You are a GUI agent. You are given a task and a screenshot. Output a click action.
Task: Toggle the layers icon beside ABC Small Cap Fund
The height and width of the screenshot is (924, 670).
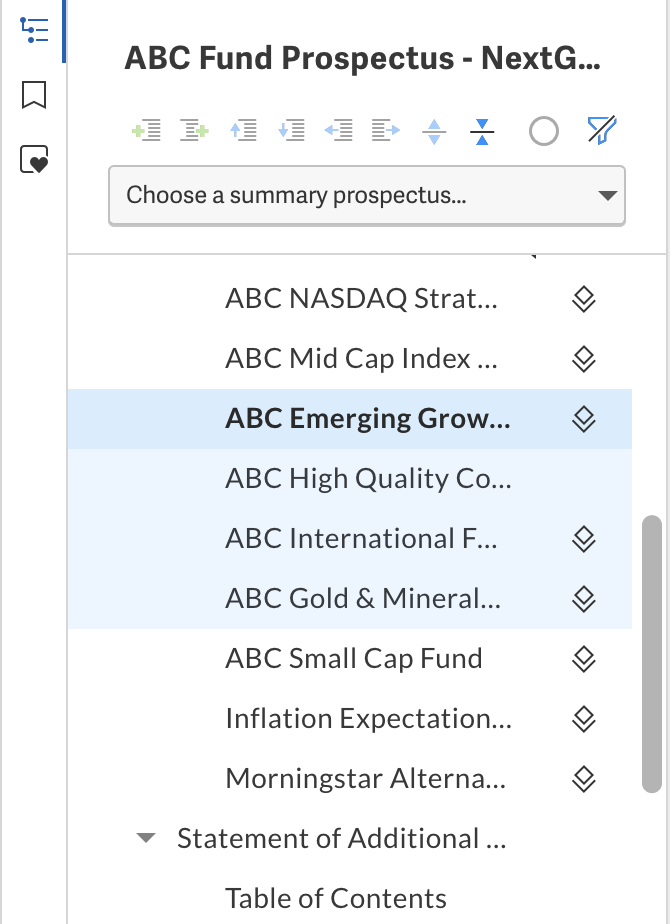click(583, 658)
